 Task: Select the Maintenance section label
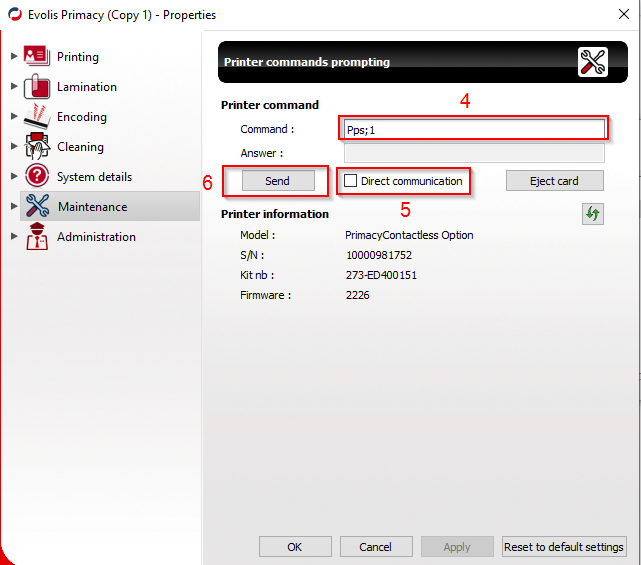(92, 207)
